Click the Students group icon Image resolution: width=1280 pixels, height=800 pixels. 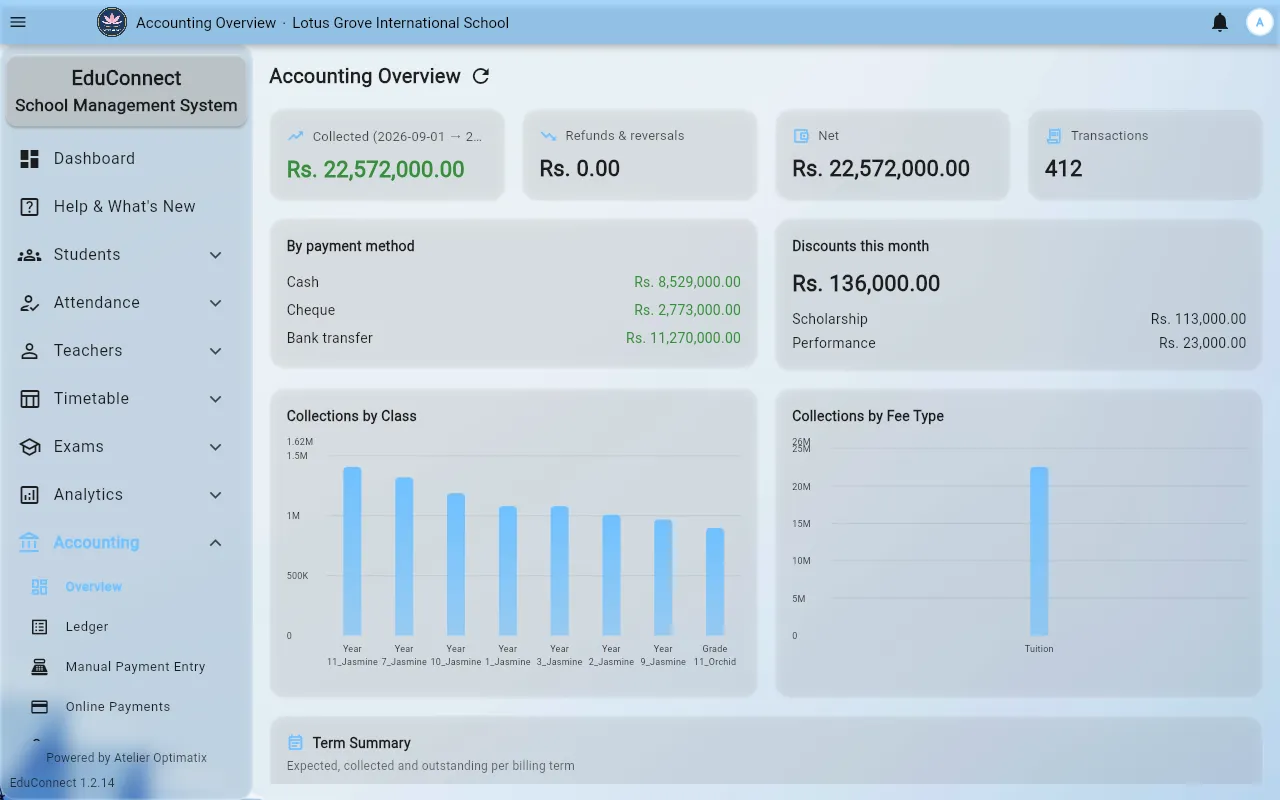30,254
